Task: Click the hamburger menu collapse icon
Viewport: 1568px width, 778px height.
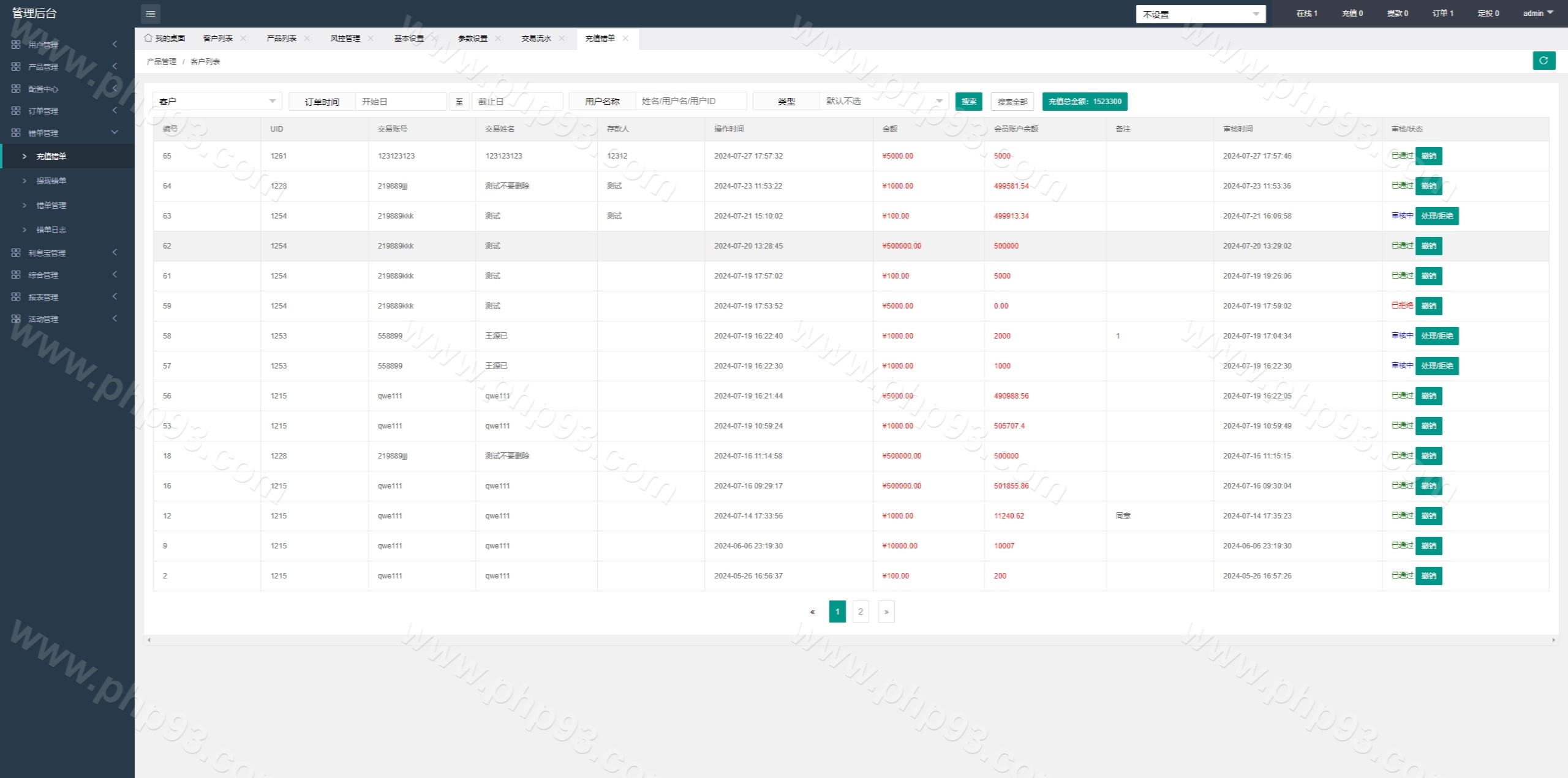Action: [x=150, y=13]
